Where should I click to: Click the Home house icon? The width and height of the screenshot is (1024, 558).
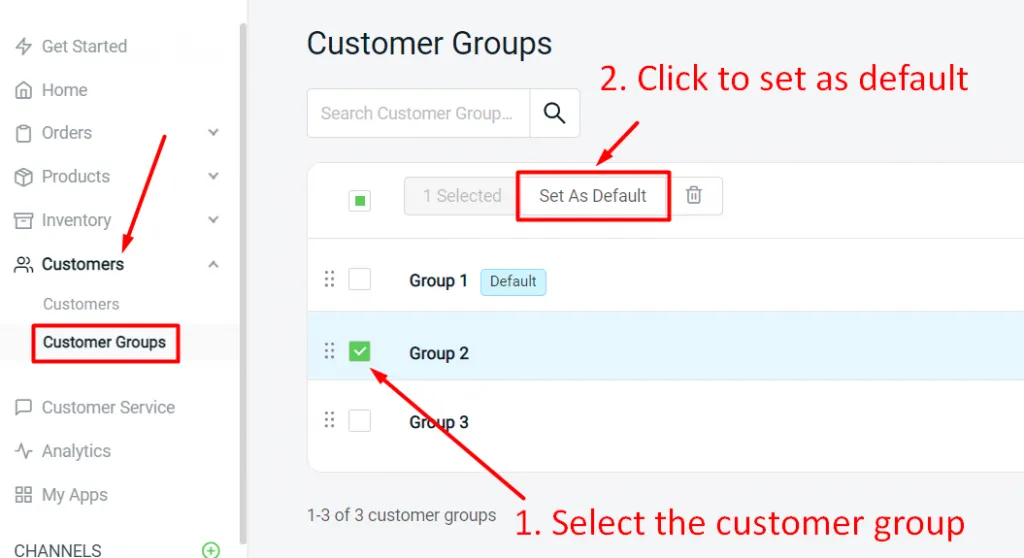coord(24,91)
